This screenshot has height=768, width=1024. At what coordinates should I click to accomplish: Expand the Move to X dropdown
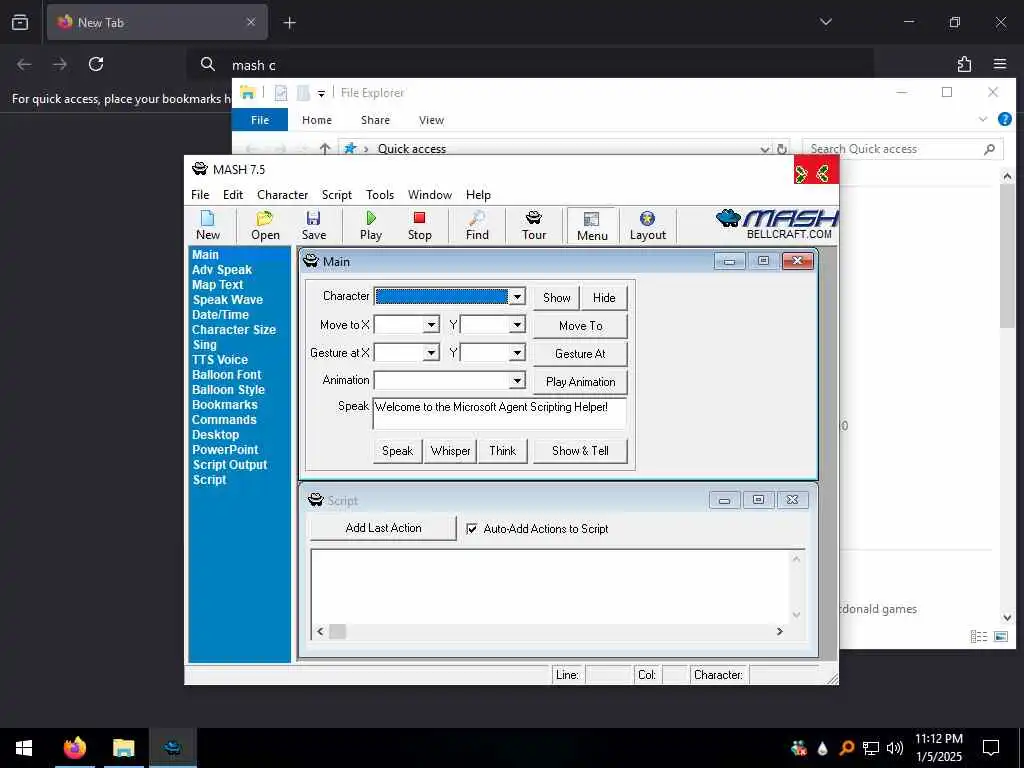click(x=431, y=325)
